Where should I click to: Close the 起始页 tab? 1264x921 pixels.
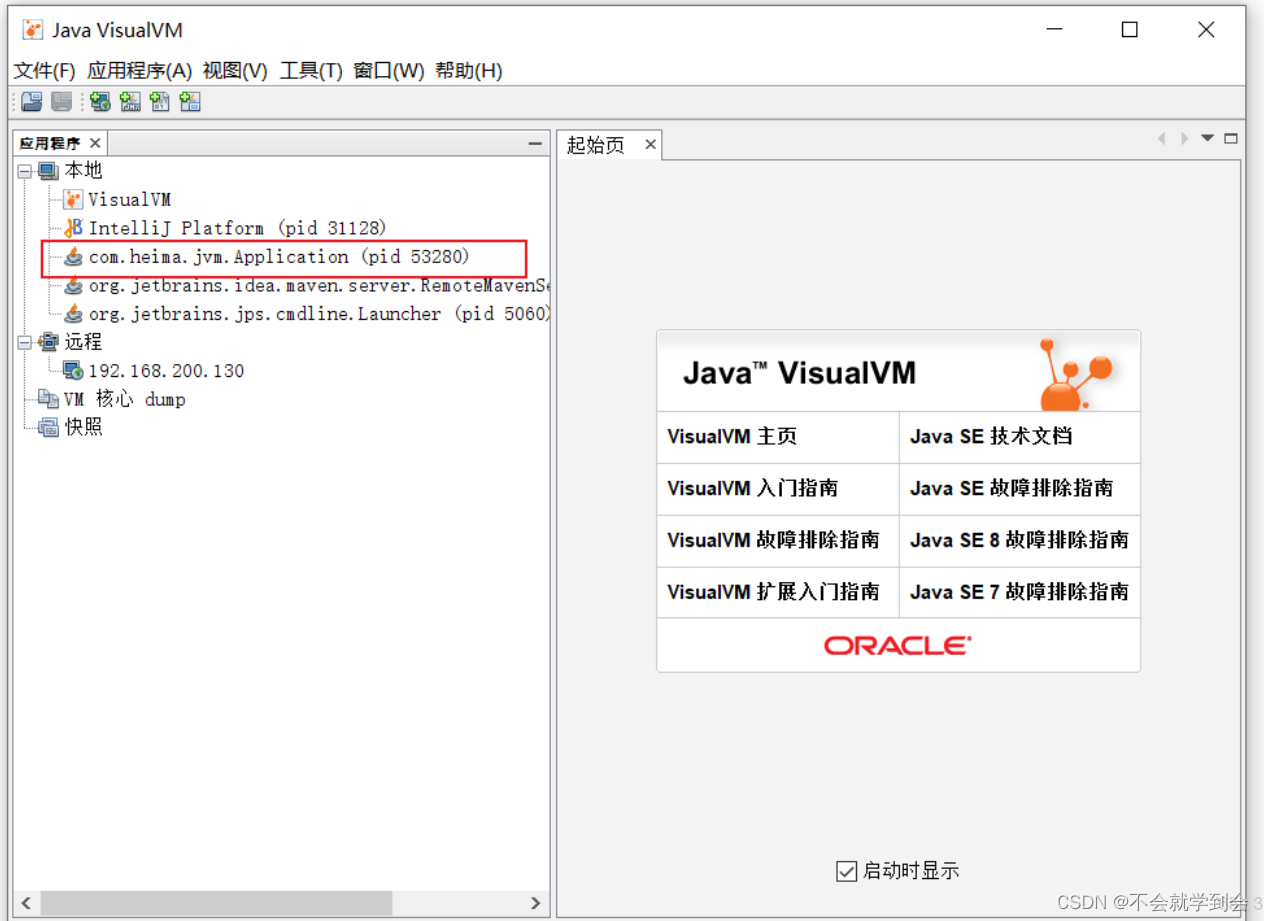click(x=650, y=145)
